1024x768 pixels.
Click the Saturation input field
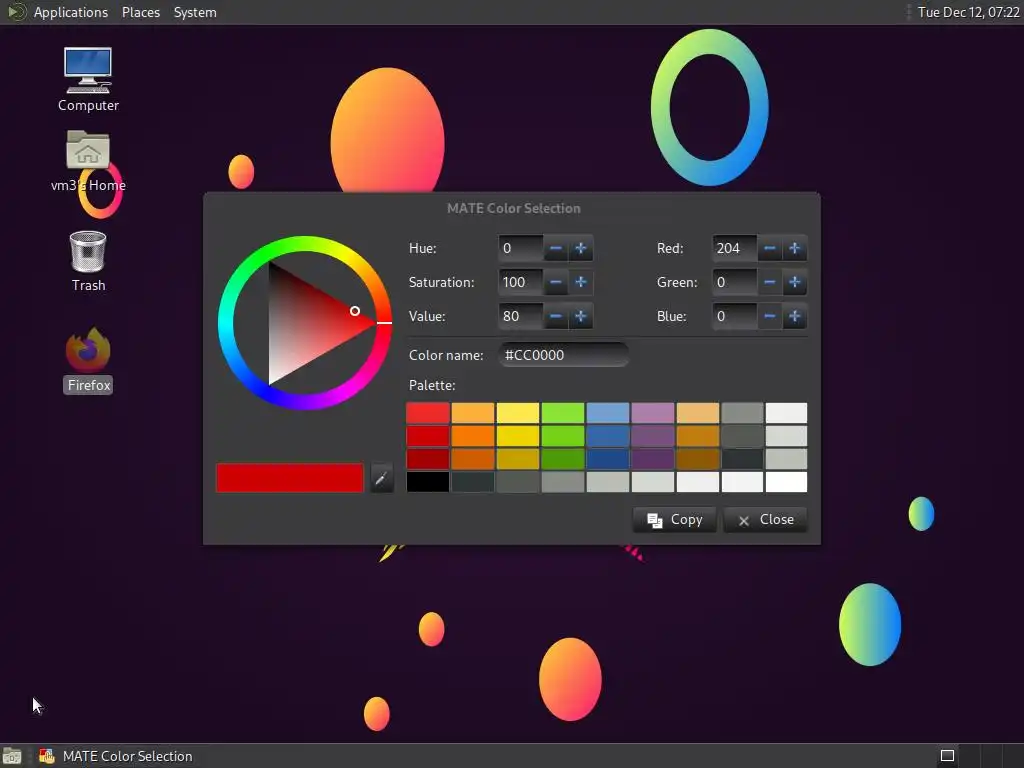pyautogui.click(x=520, y=283)
